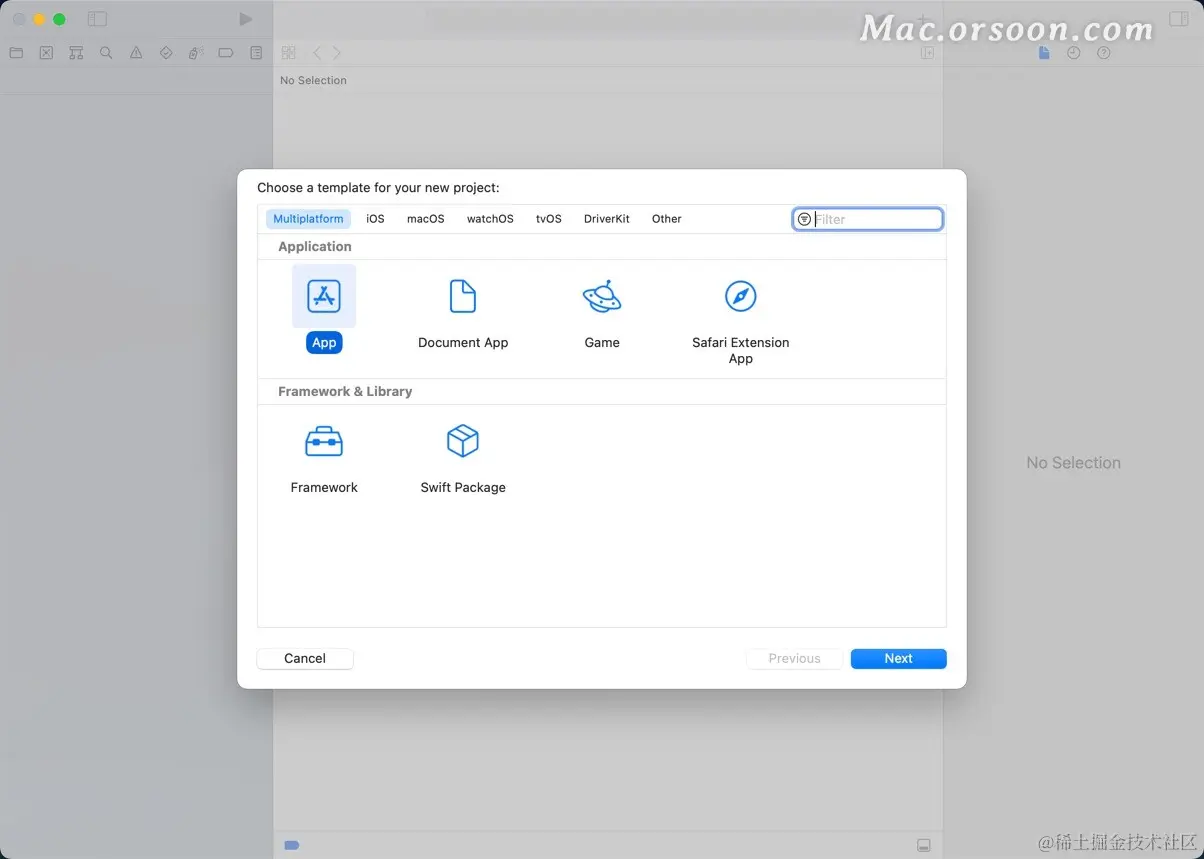Show the Breakpoint navigator icon
This screenshot has height=859, width=1204.
click(x=226, y=53)
